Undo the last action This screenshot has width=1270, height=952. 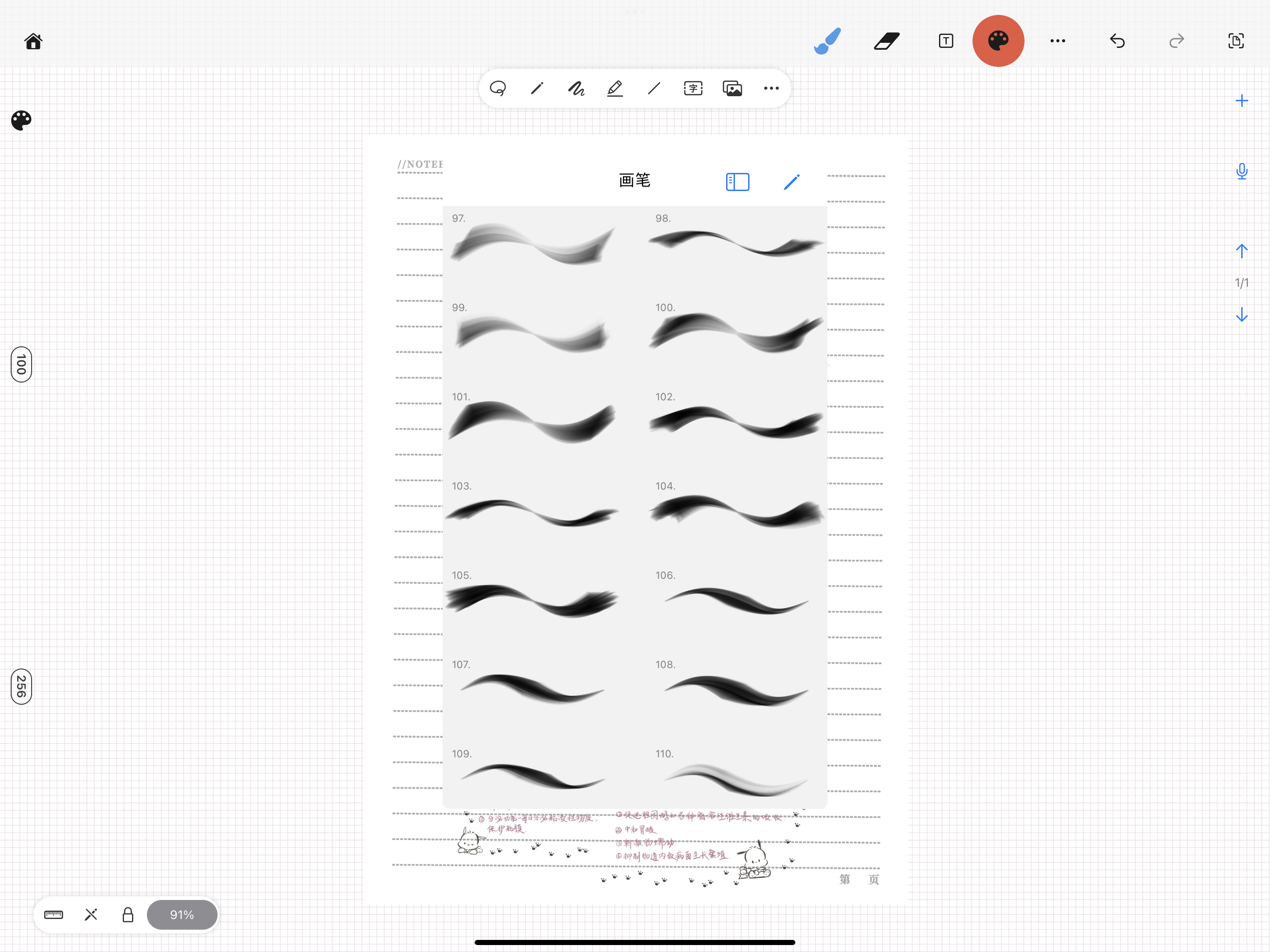[x=1117, y=41]
